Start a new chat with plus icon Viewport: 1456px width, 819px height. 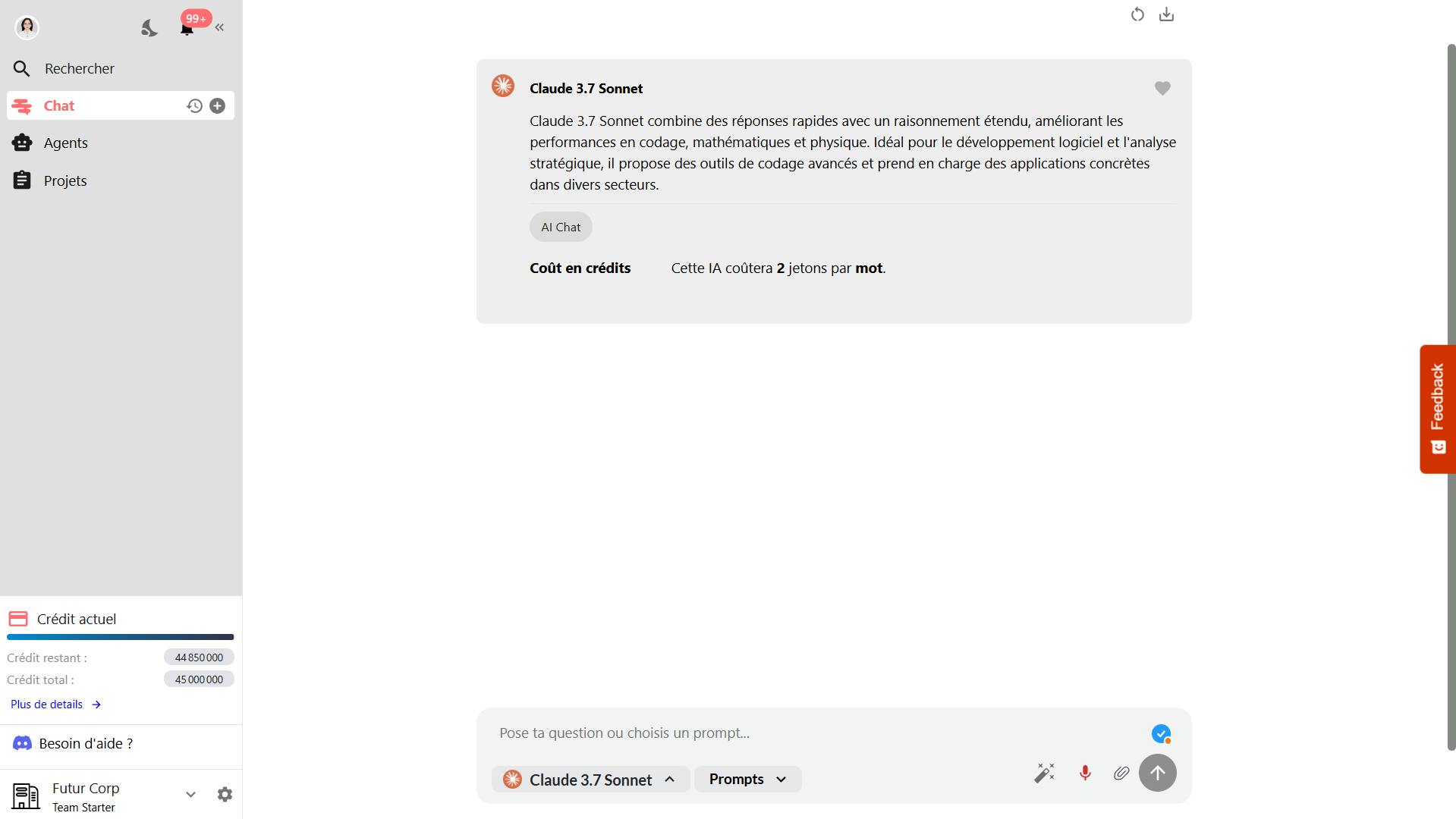(x=218, y=106)
